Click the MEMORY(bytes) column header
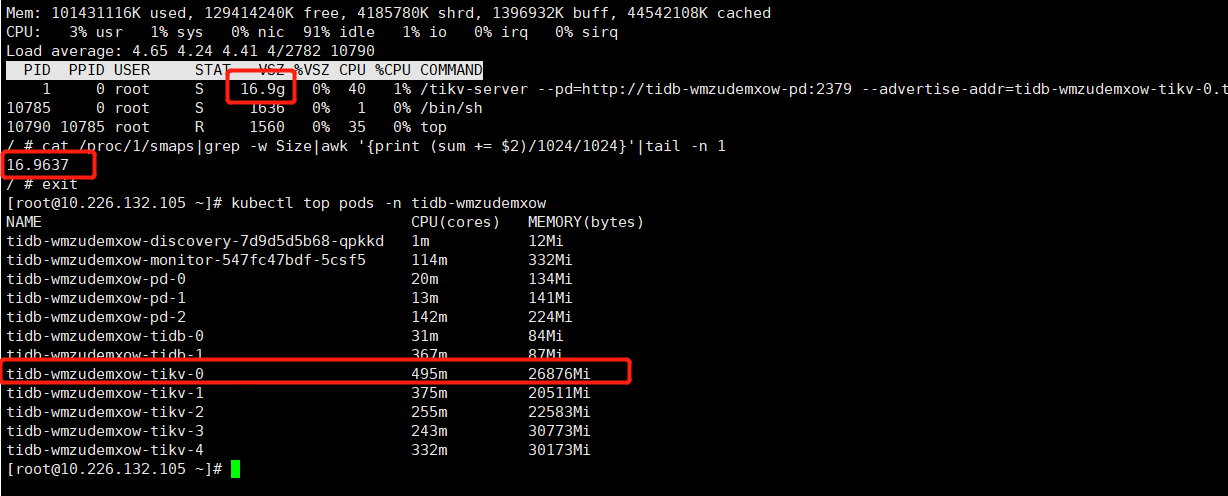Image resolution: width=1228 pixels, height=496 pixels. pyautogui.click(x=586, y=222)
